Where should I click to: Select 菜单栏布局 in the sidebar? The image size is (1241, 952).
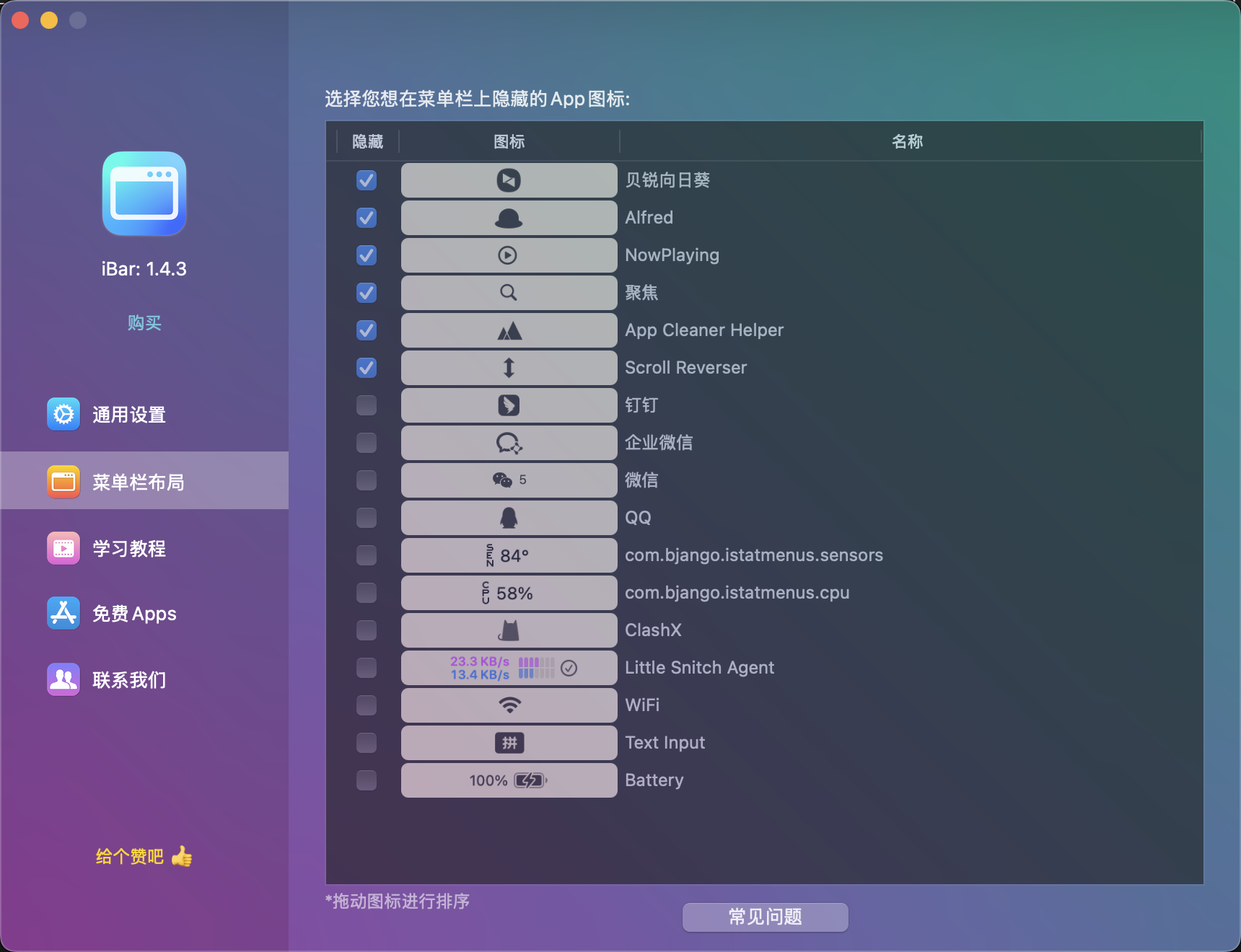(x=144, y=480)
